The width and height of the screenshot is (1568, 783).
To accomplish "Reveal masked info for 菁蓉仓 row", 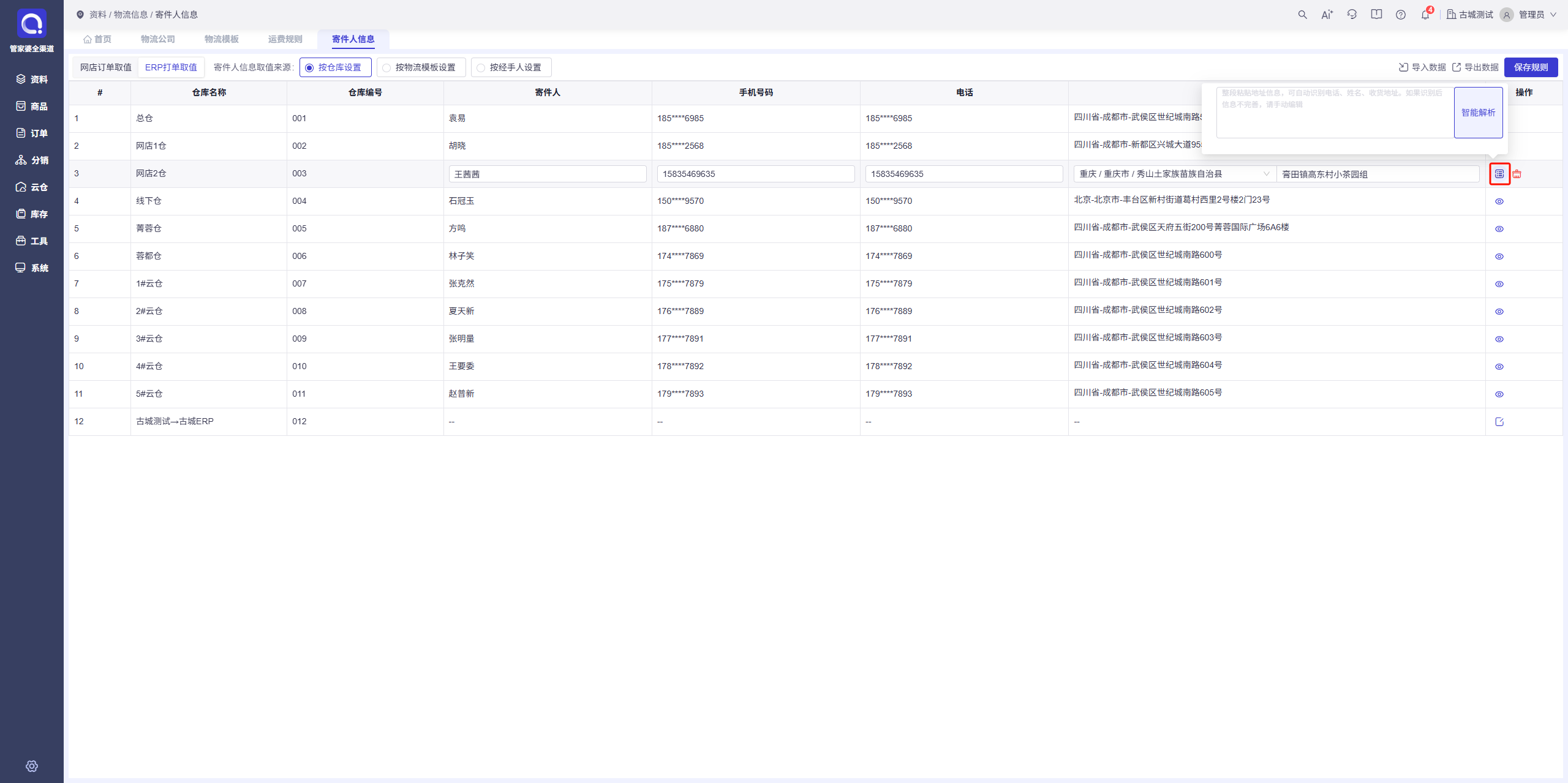I will pyautogui.click(x=1499, y=229).
